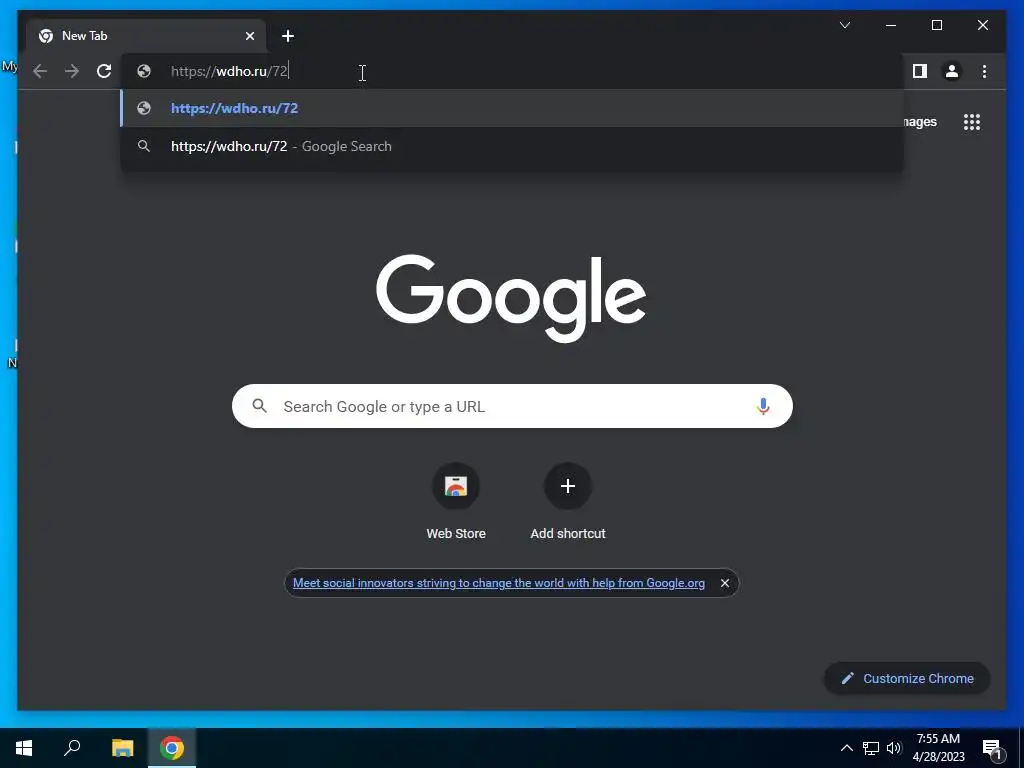1024x768 pixels.
Task: Open the profile avatar menu
Action: [952, 71]
